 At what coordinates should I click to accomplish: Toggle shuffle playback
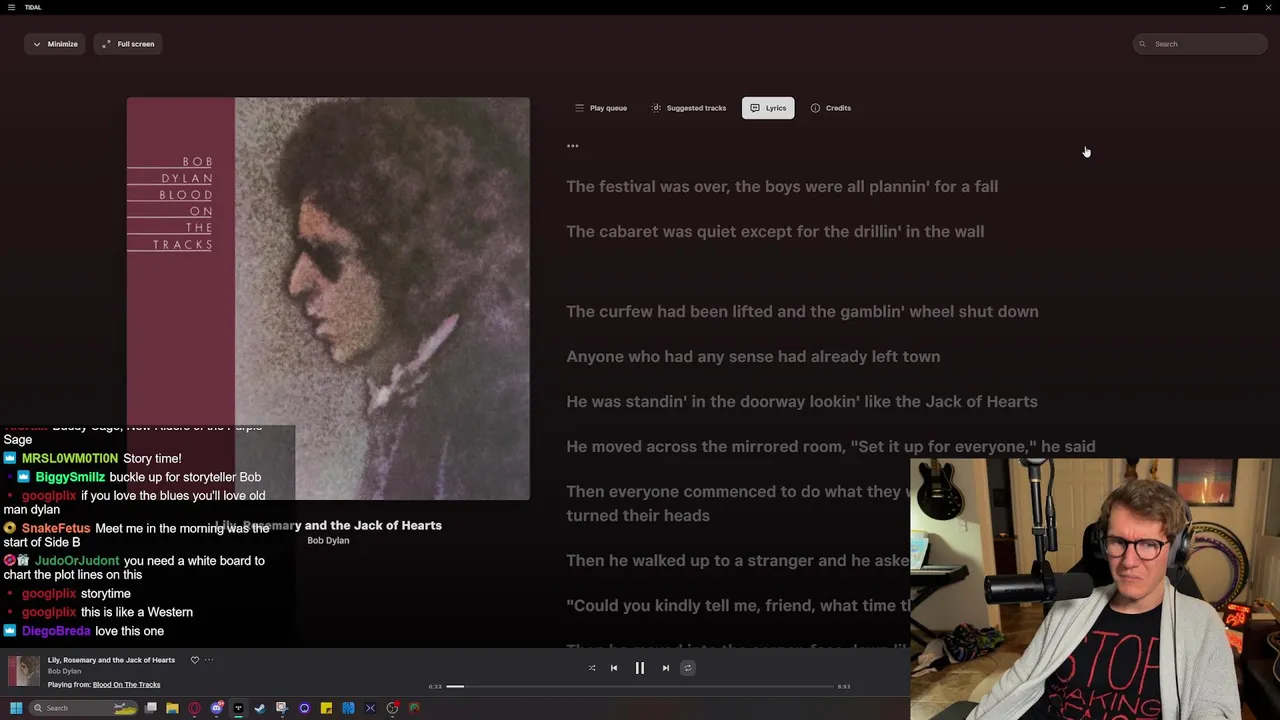(592, 668)
